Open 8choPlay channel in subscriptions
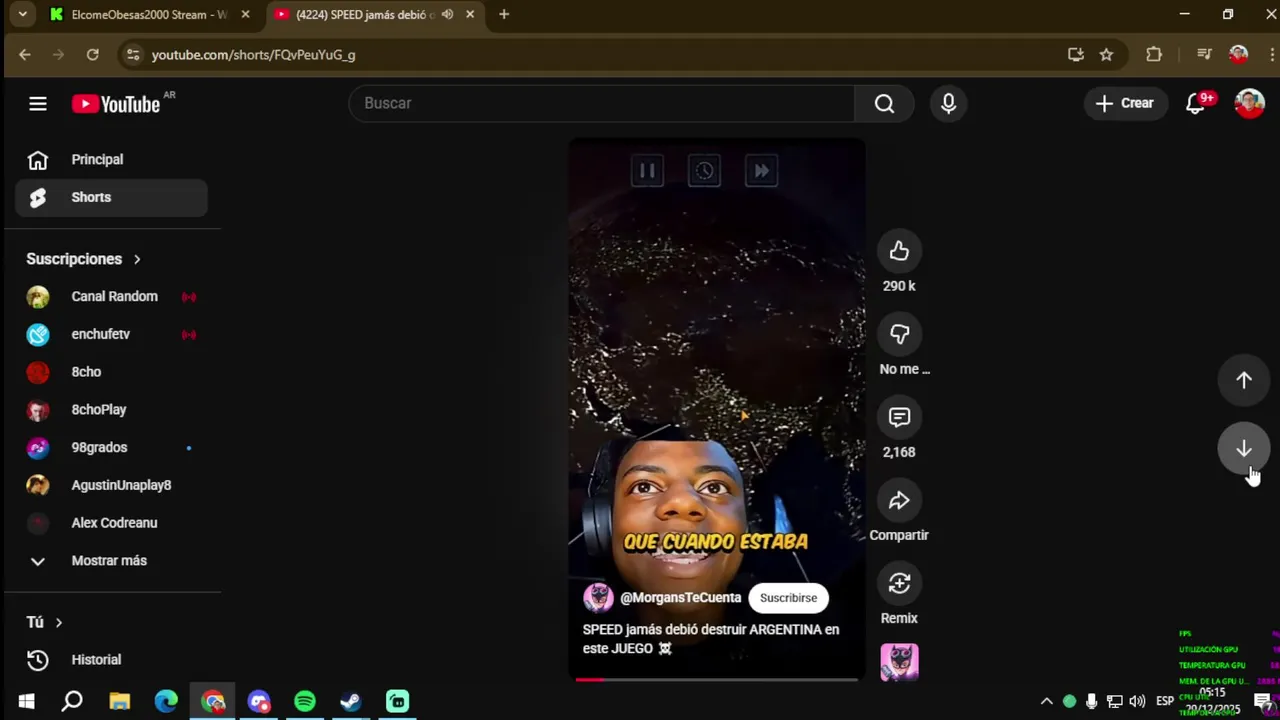Screen dimensions: 1280x720 coord(111,410)
